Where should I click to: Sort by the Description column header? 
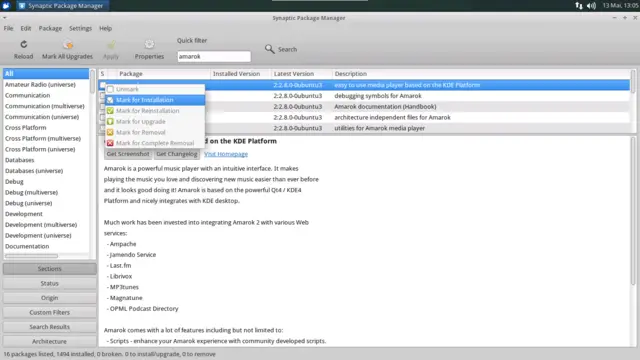coord(481,74)
